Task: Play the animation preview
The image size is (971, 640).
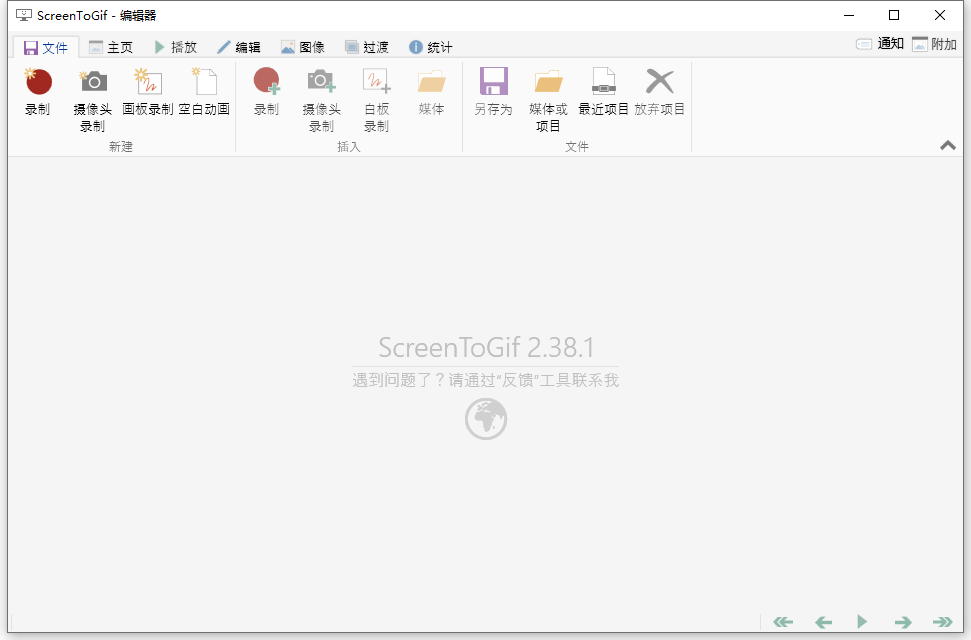Action: pyautogui.click(x=862, y=621)
